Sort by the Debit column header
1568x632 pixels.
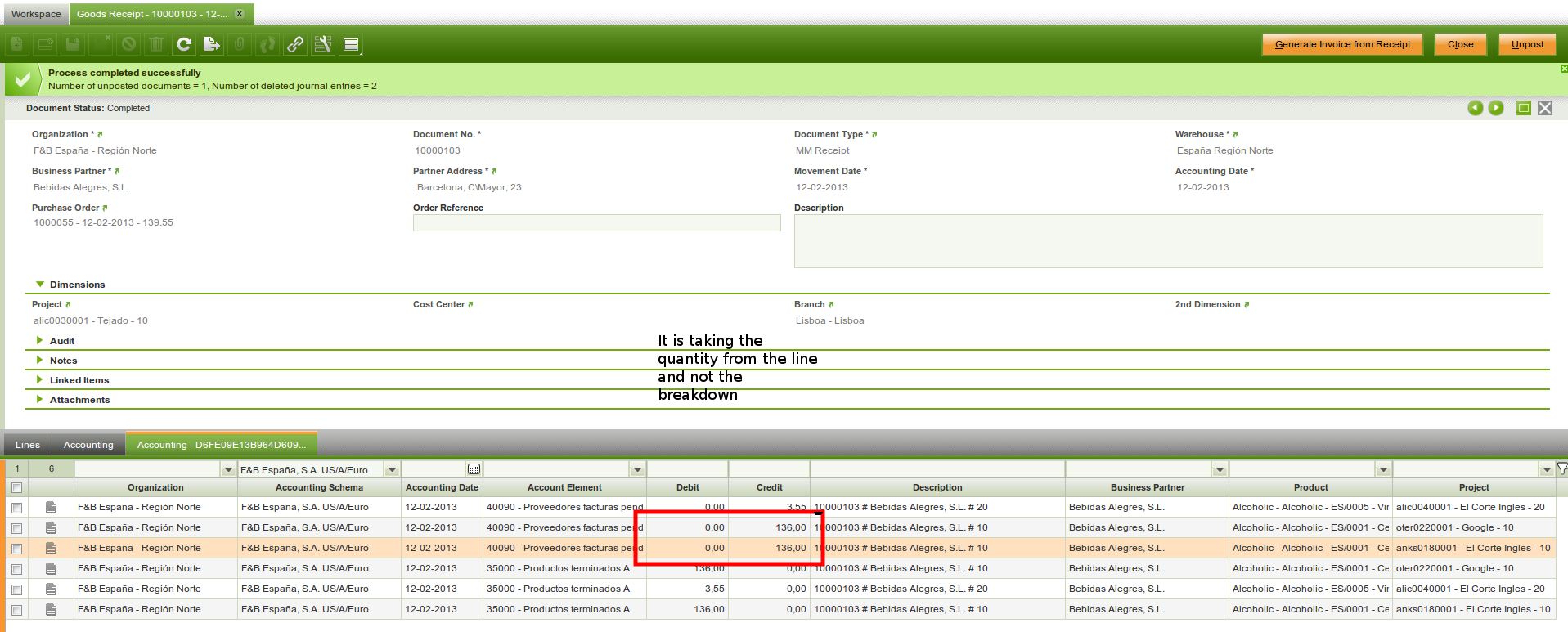click(x=687, y=487)
